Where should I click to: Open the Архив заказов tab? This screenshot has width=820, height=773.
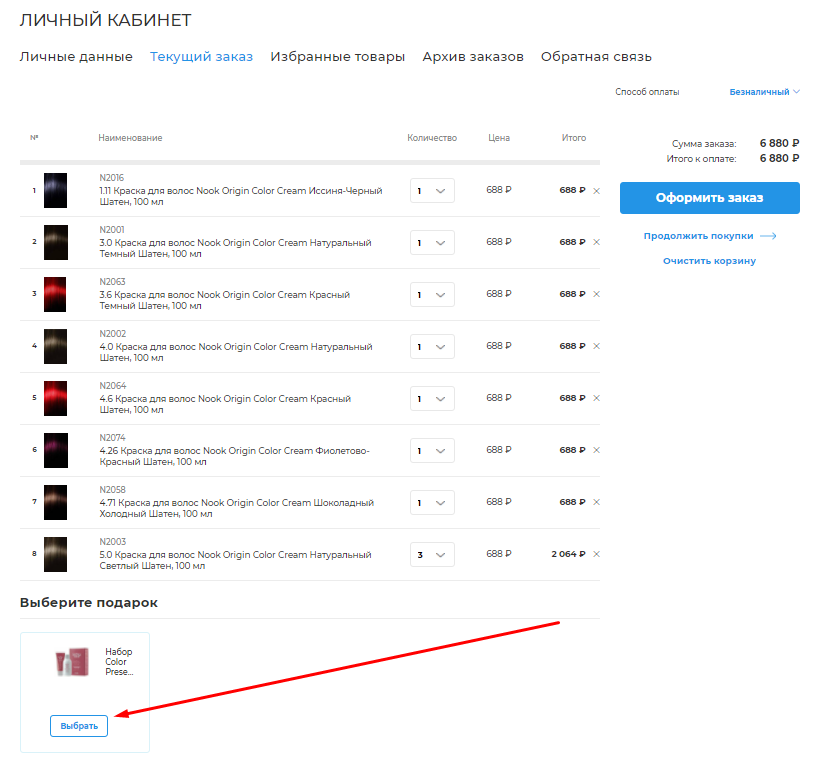point(473,57)
